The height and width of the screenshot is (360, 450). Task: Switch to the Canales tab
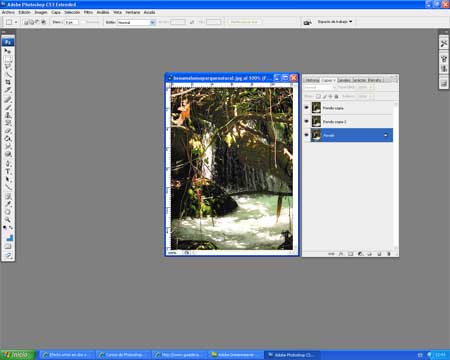[x=344, y=80]
